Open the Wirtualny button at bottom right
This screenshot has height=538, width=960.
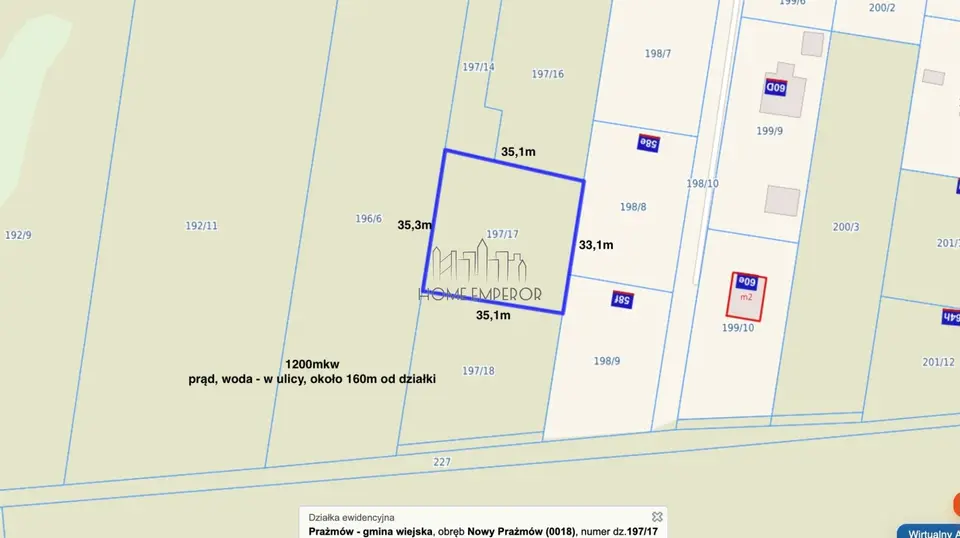pyautogui.click(x=929, y=531)
